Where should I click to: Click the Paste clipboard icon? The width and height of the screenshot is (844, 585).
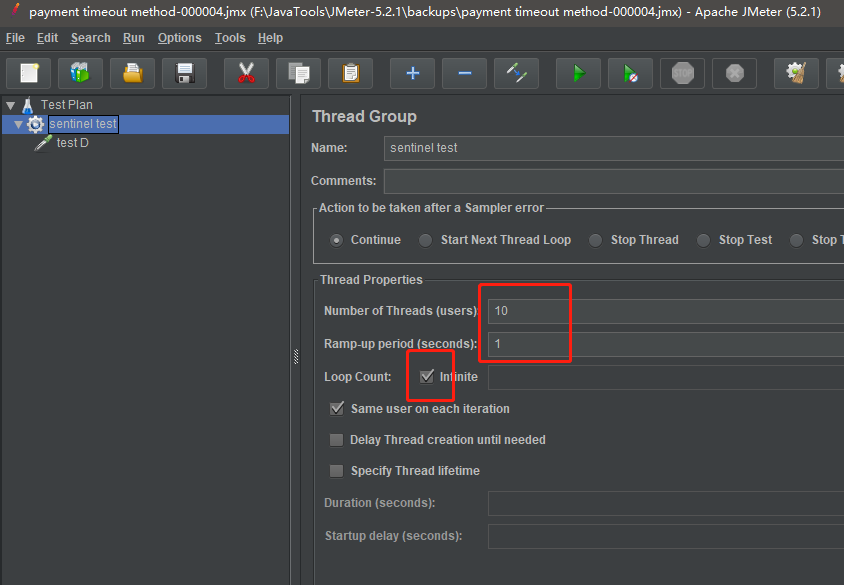(350, 73)
